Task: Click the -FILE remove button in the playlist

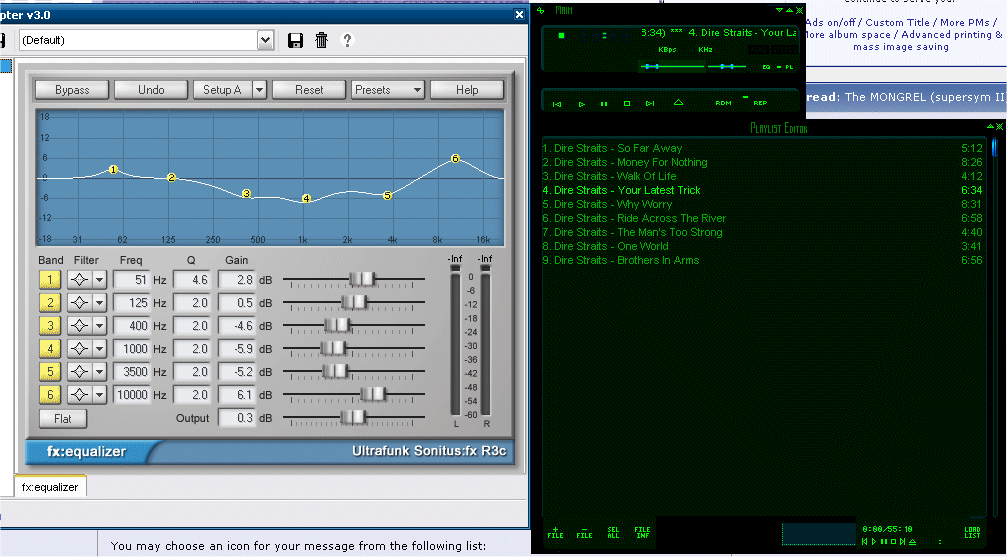Action: (x=584, y=533)
